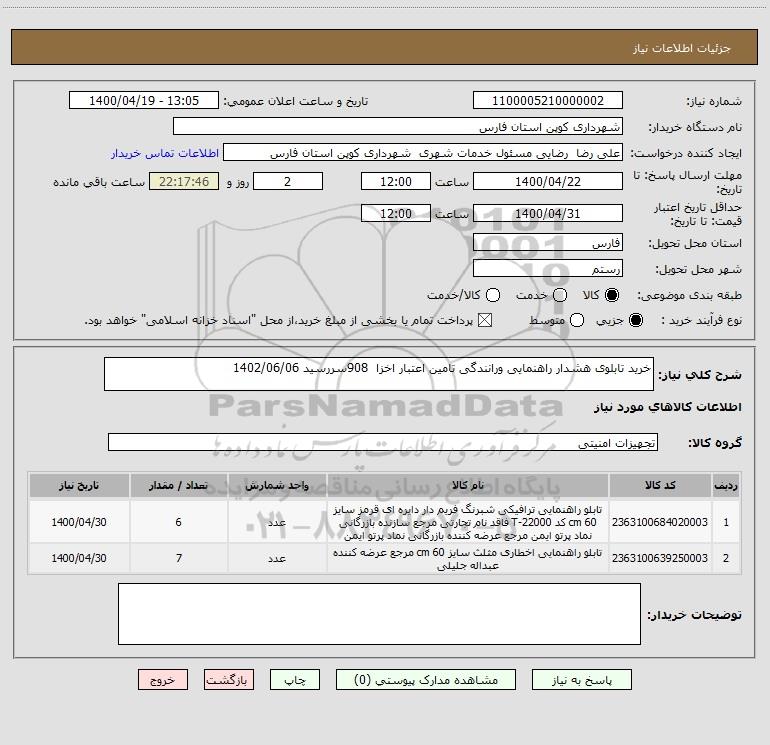Click the triangular warning sign item name
The width and height of the screenshot is (770, 745).
click(468, 559)
